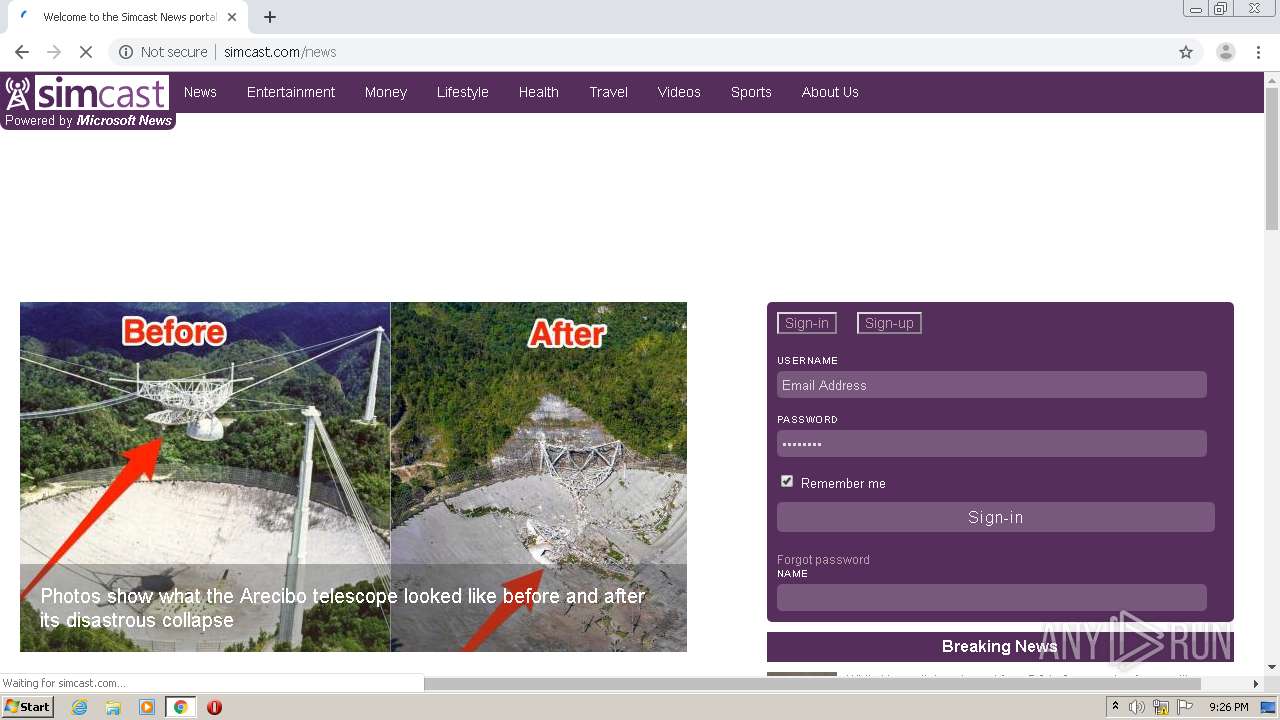The image size is (1280, 720).
Task: Click the horizontal scrollbar right arrow
Action: pos(1256,684)
